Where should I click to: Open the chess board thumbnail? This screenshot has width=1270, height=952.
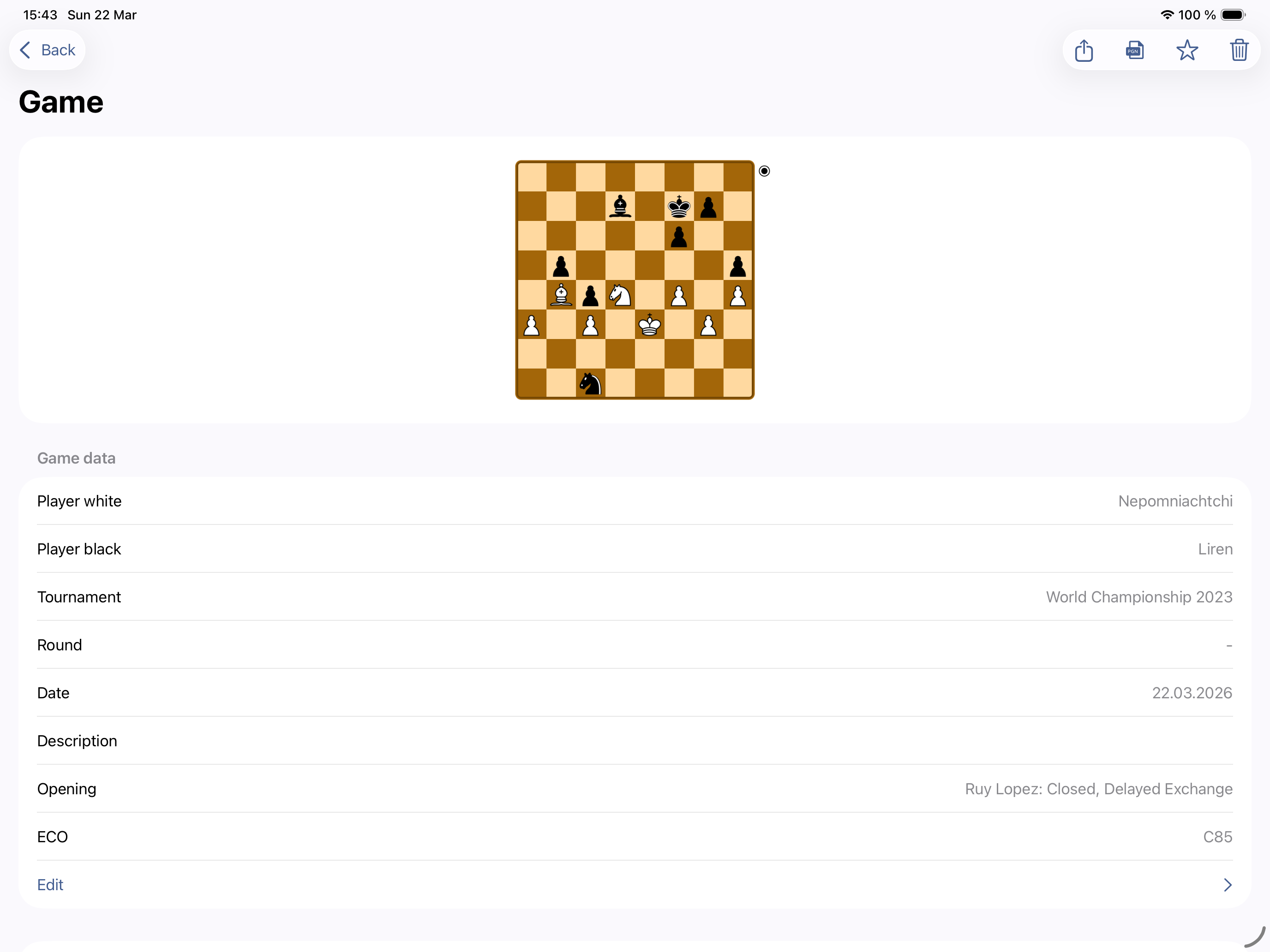click(x=635, y=280)
